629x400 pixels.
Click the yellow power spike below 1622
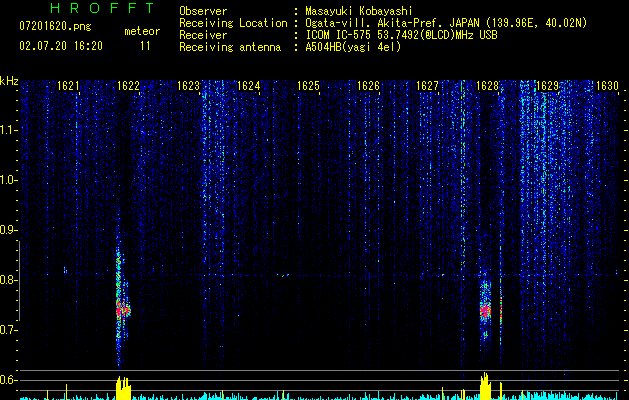(x=123, y=388)
